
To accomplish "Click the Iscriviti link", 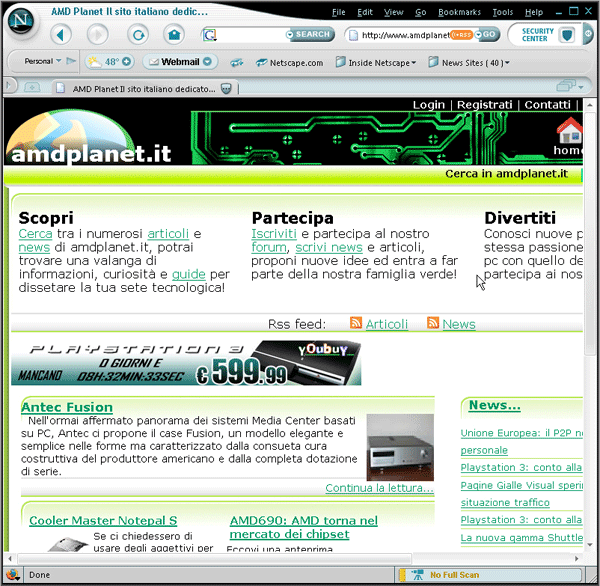I will 274,233.
